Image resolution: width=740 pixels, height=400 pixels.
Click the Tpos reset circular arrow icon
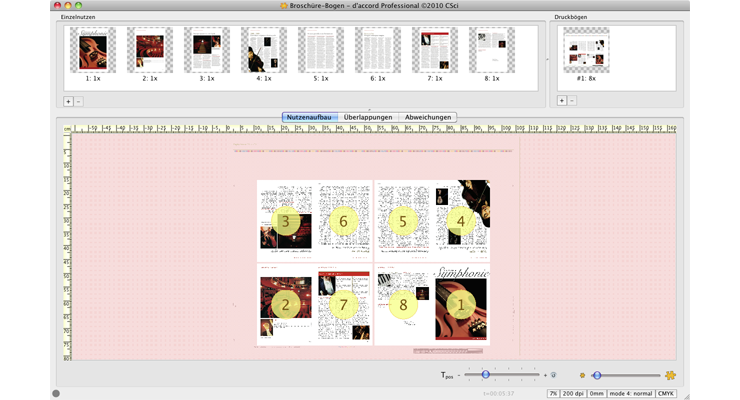tap(554, 375)
